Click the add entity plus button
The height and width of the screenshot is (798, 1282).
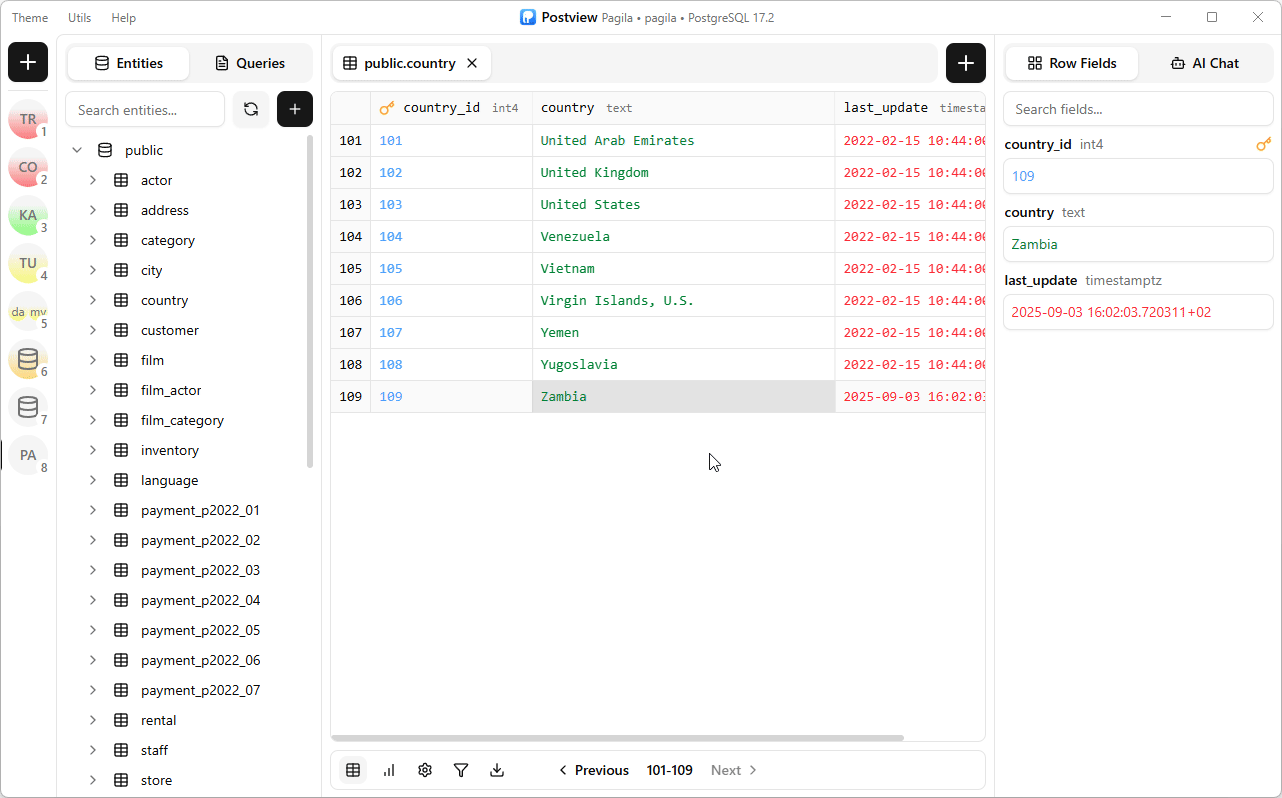tap(295, 109)
